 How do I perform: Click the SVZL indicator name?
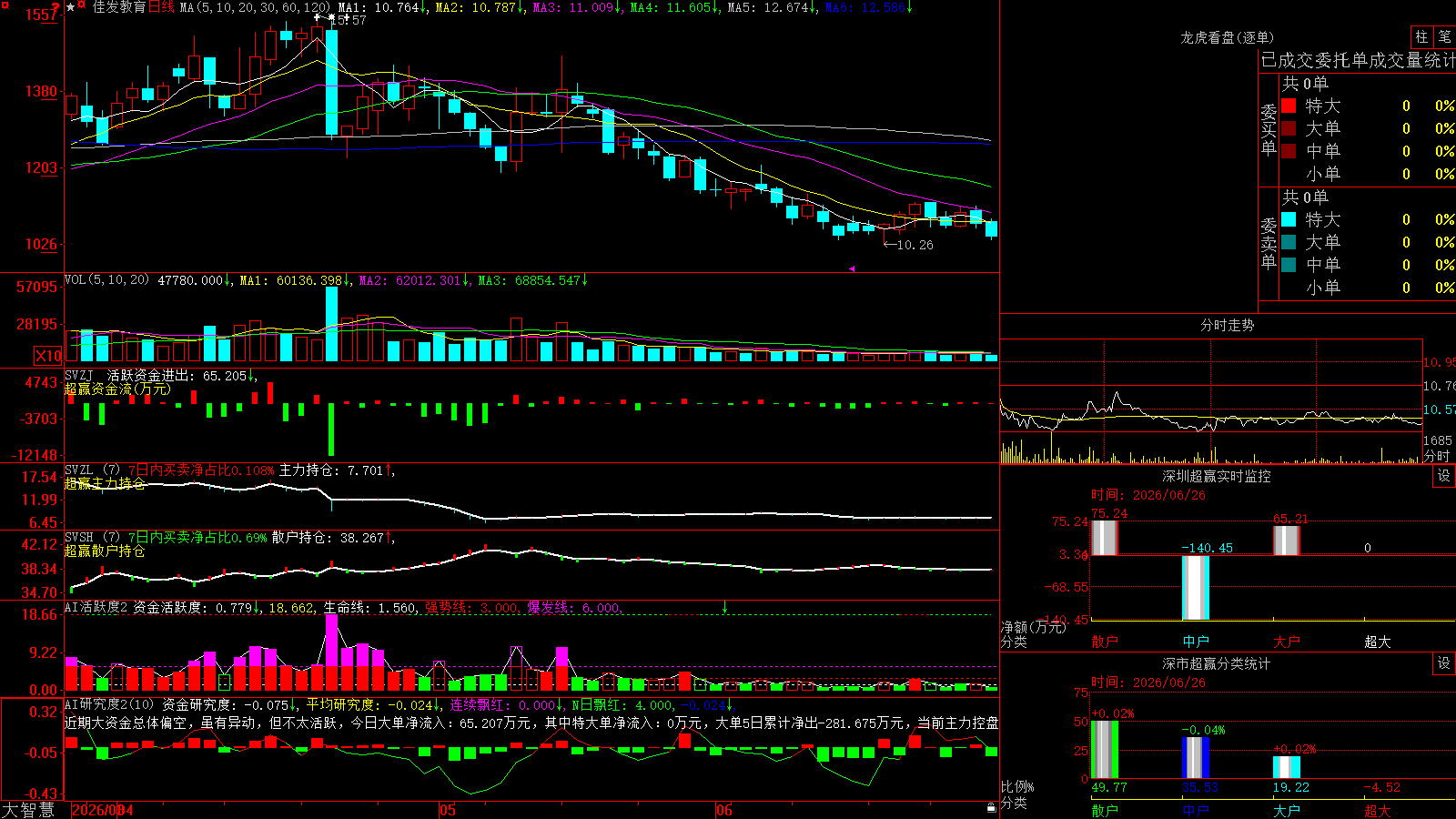point(79,470)
